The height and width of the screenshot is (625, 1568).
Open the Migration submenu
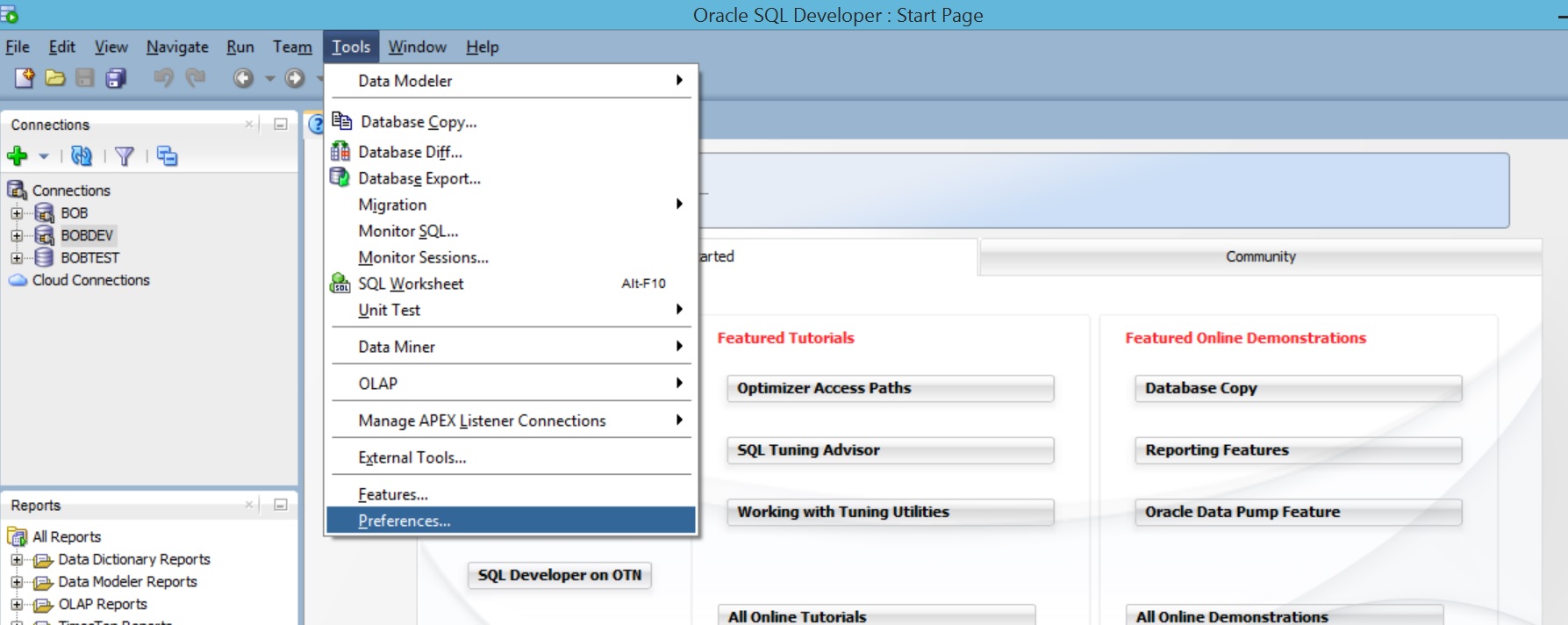512,205
